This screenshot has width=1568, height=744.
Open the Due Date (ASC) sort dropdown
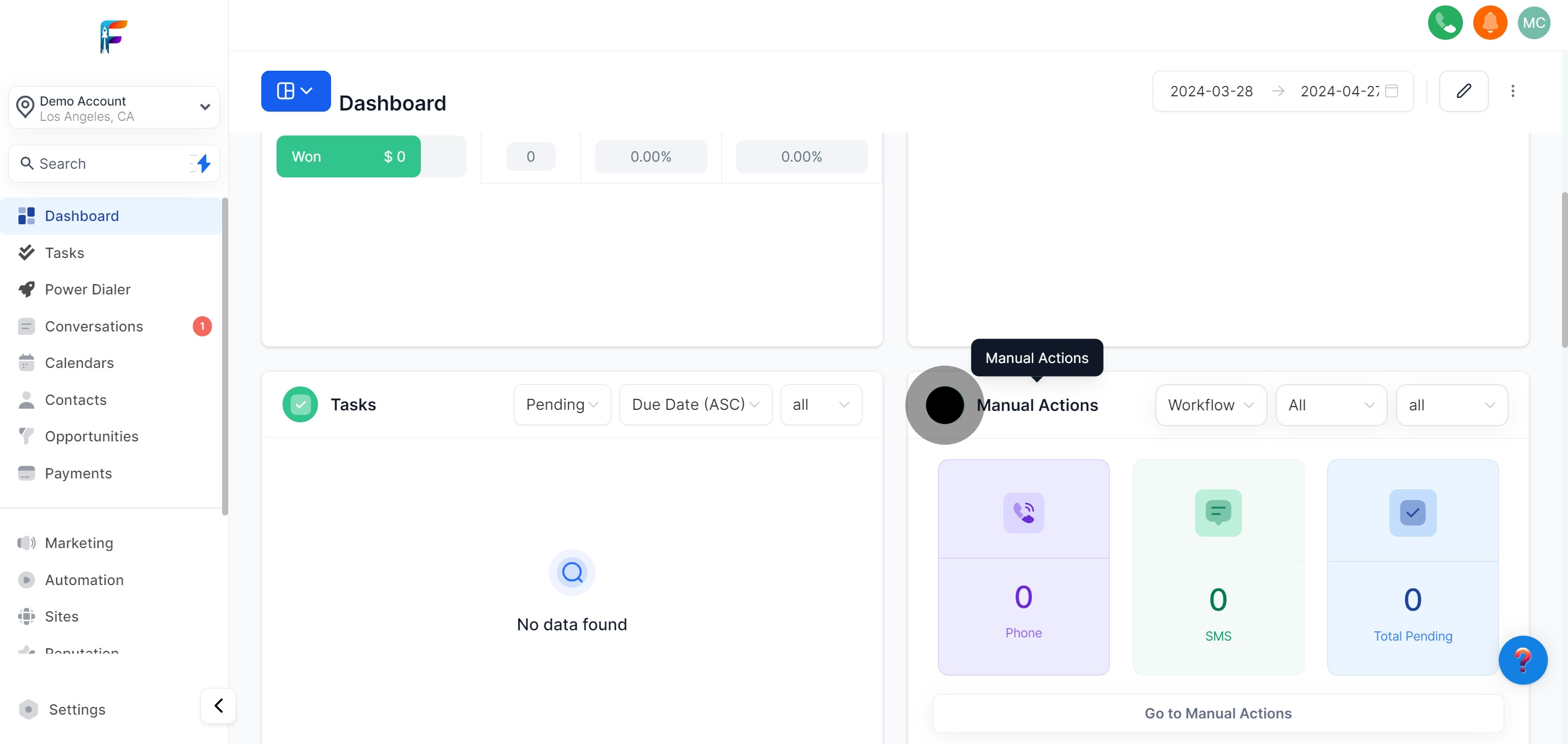pos(695,404)
